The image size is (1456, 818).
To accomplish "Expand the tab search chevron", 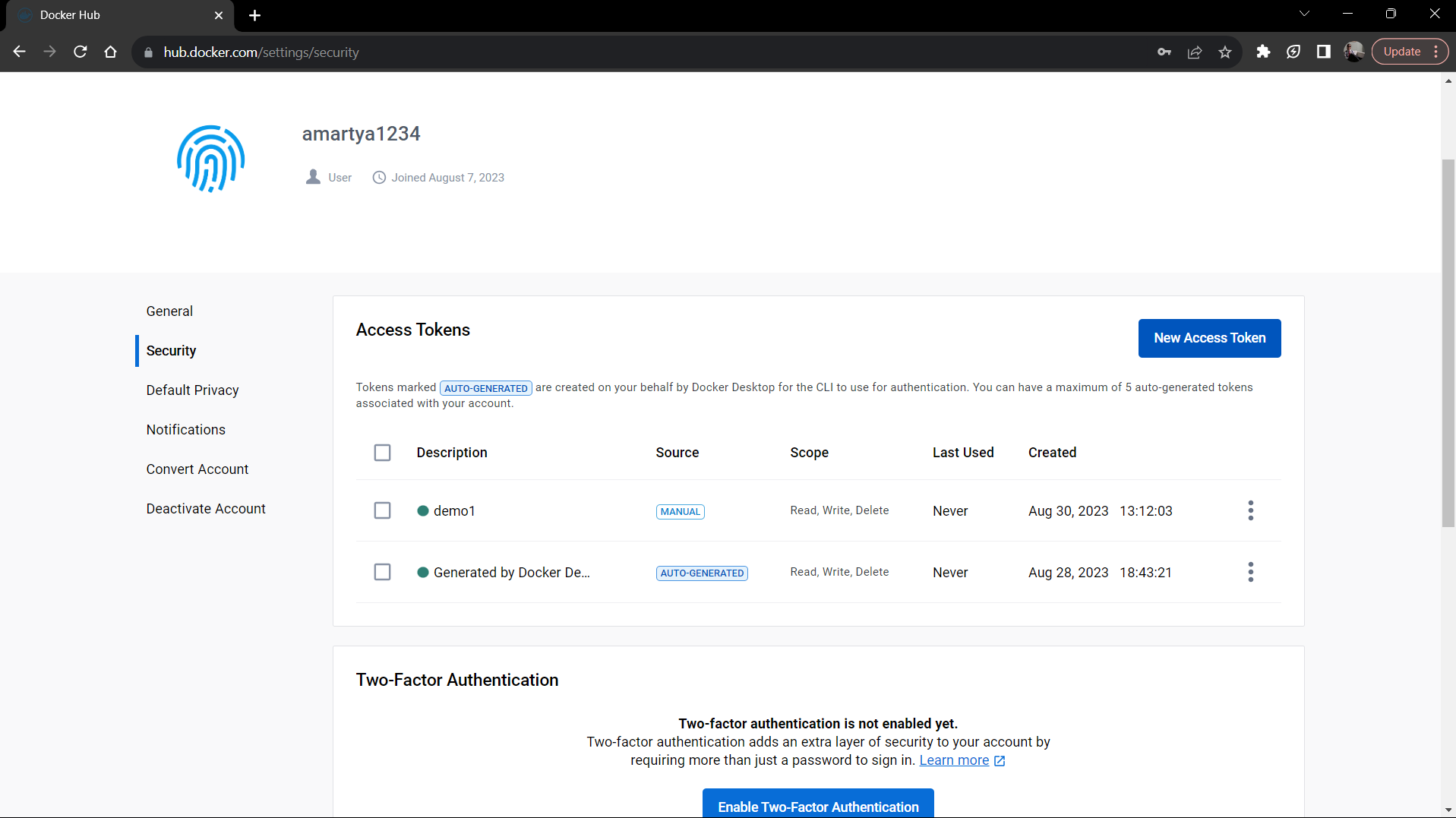I will (1304, 14).
